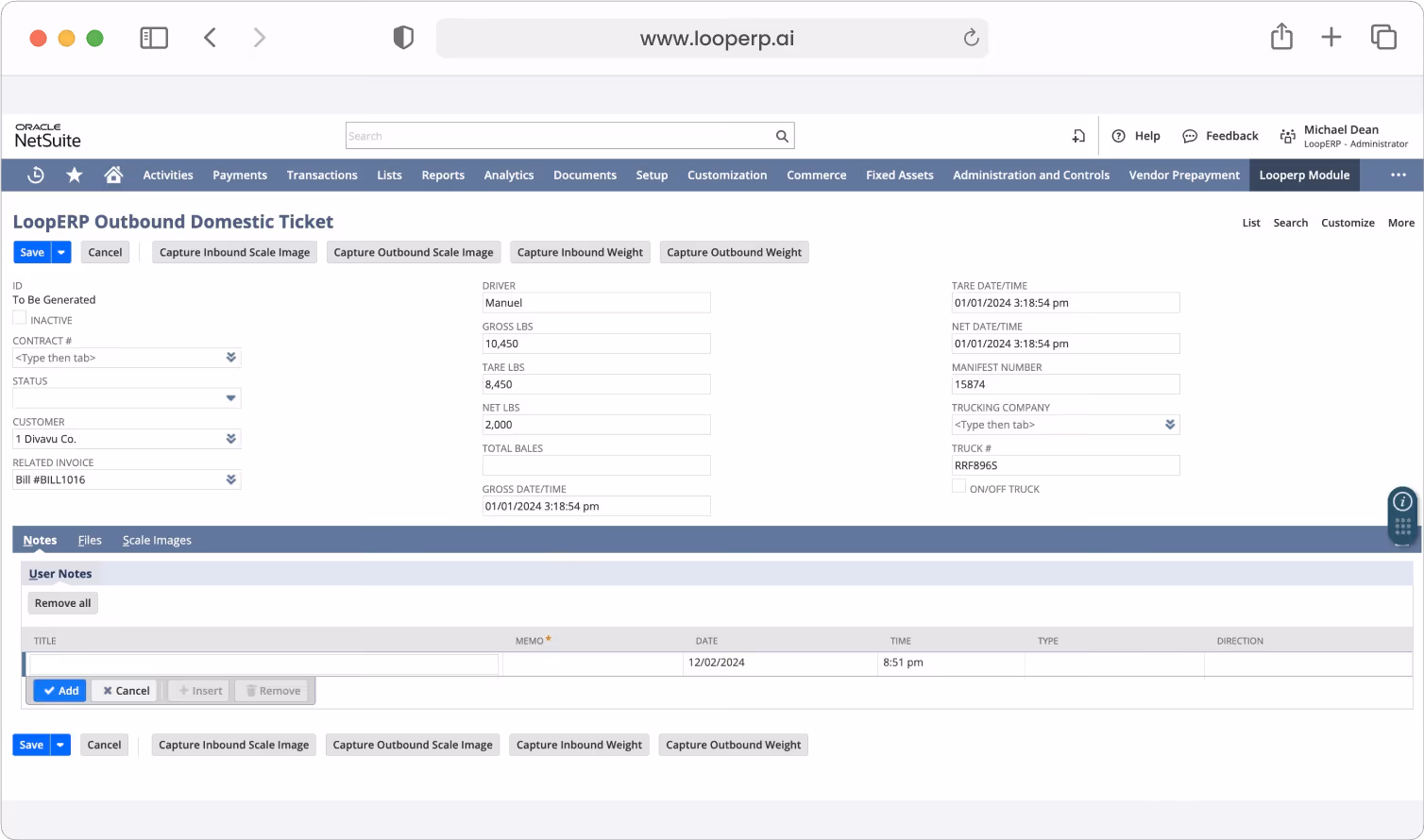Open the RELATED INVOICE dropdown arrows
Image resolution: width=1424 pixels, height=840 pixels.
click(x=230, y=479)
